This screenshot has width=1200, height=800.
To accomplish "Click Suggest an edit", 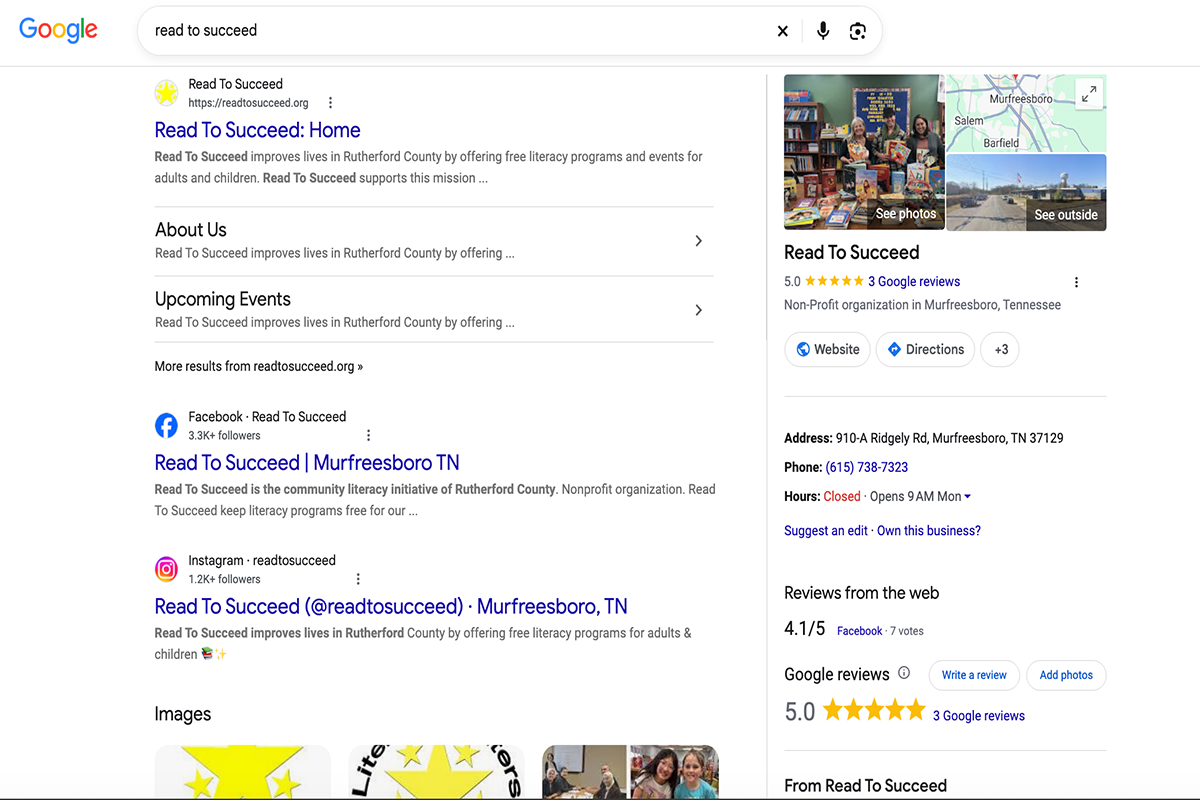I will point(826,531).
